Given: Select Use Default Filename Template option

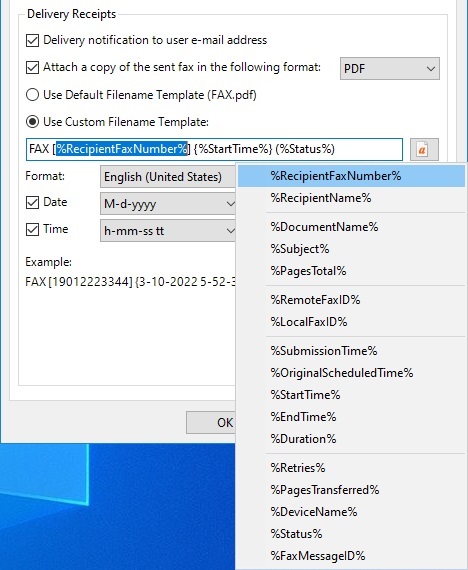Looking at the screenshot, I should click(32, 95).
